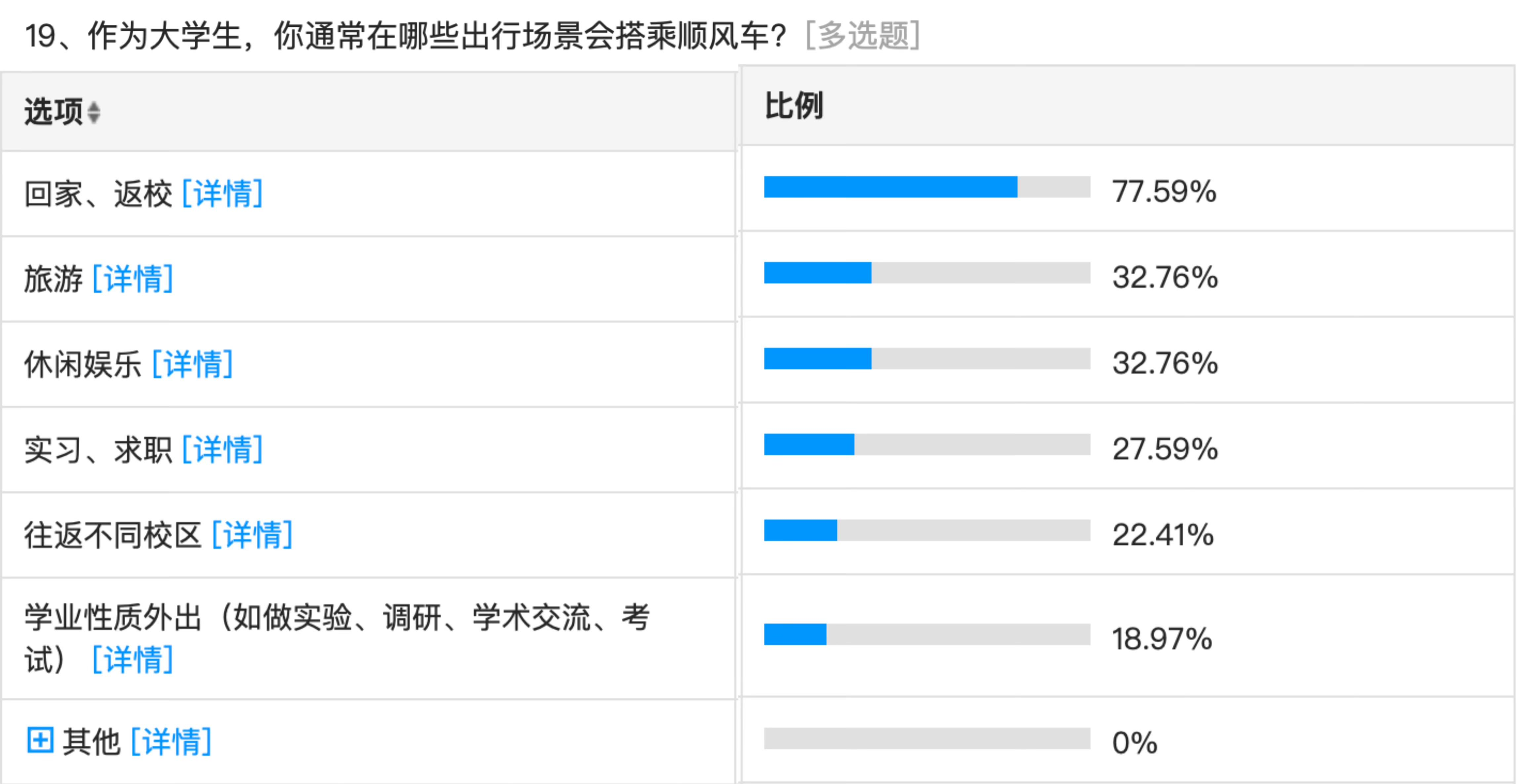Open 详情 link for 其他
This screenshot has width=1517, height=784.
(x=171, y=741)
